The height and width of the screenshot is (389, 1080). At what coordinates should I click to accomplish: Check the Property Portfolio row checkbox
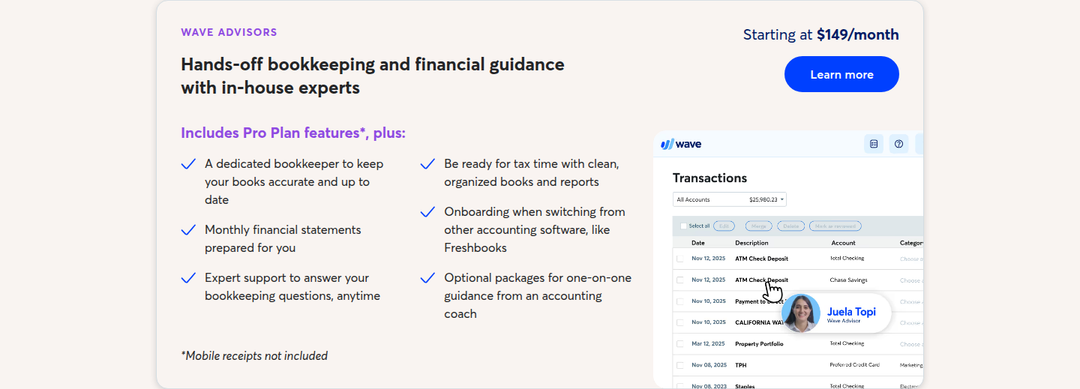coord(680,344)
